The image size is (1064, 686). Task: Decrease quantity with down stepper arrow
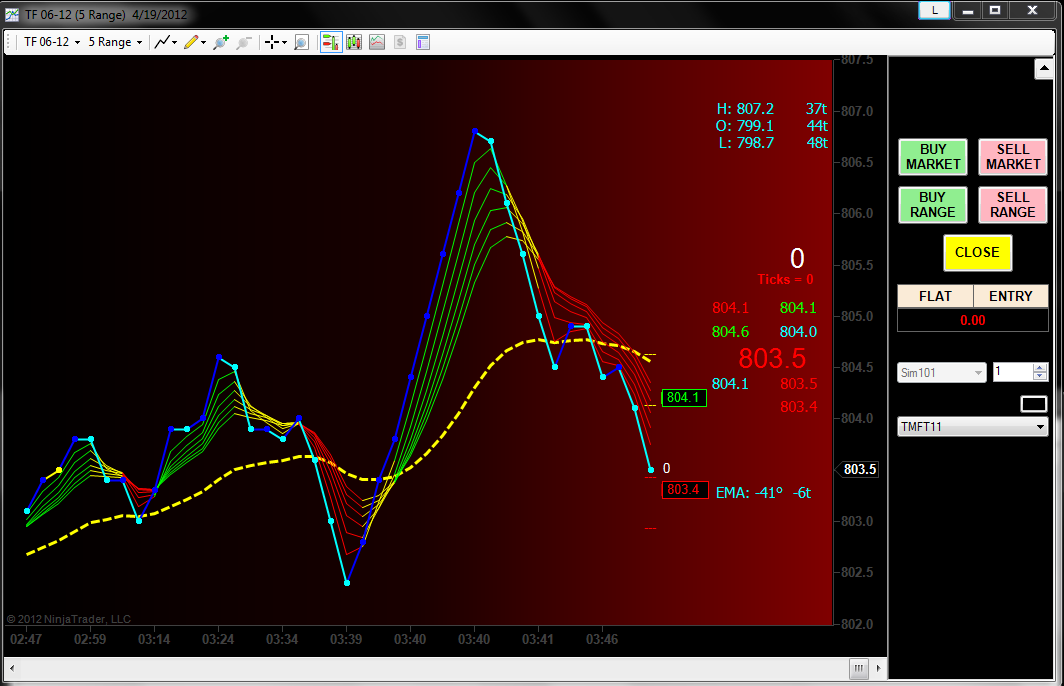(x=1040, y=377)
